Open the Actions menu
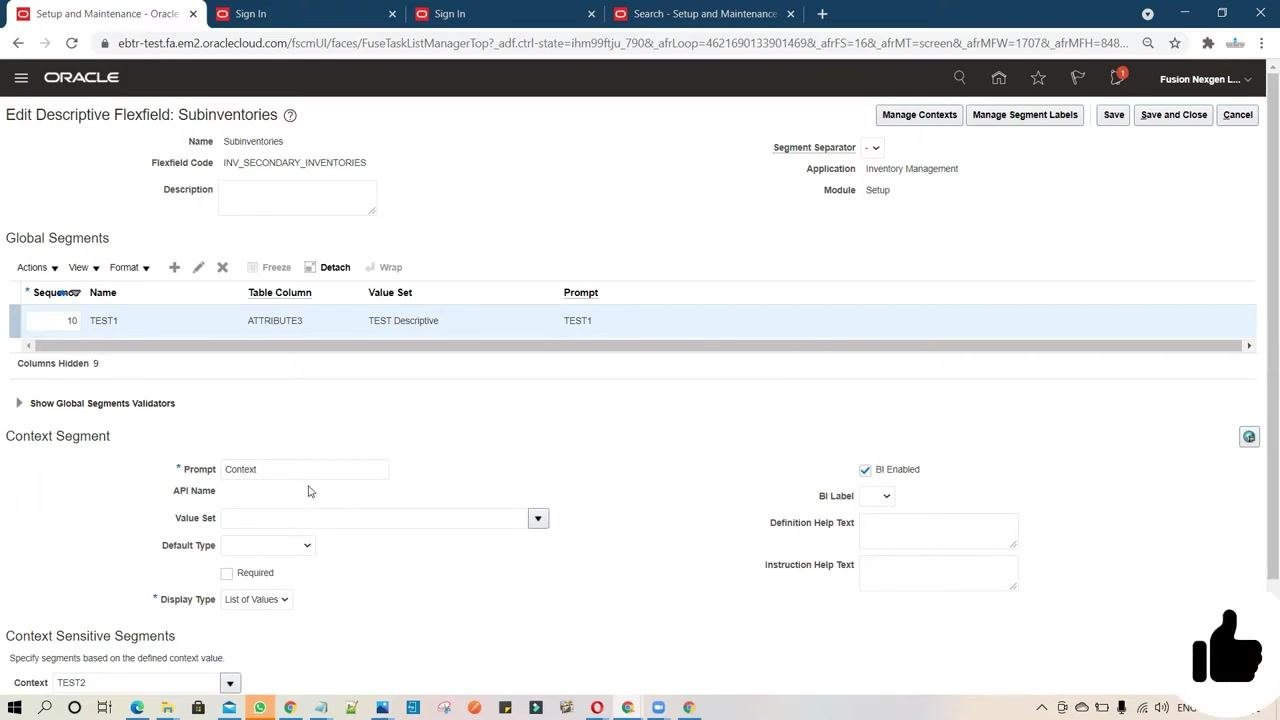The image size is (1280, 720). [37, 268]
